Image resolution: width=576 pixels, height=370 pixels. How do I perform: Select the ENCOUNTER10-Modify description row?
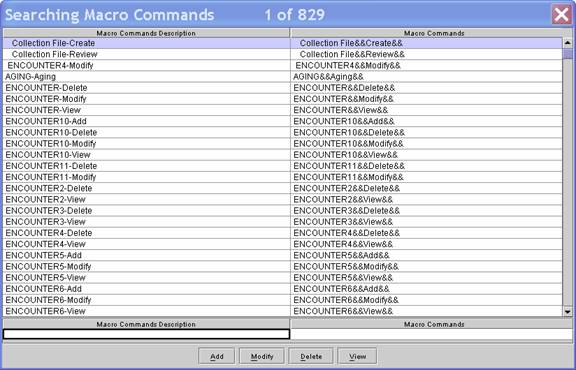[146, 144]
